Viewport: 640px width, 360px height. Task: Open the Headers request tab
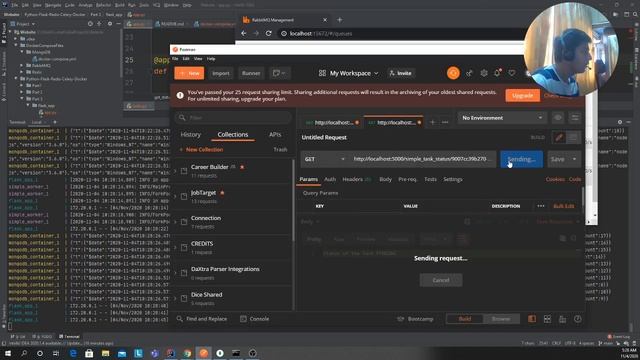[x=356, y=179]
